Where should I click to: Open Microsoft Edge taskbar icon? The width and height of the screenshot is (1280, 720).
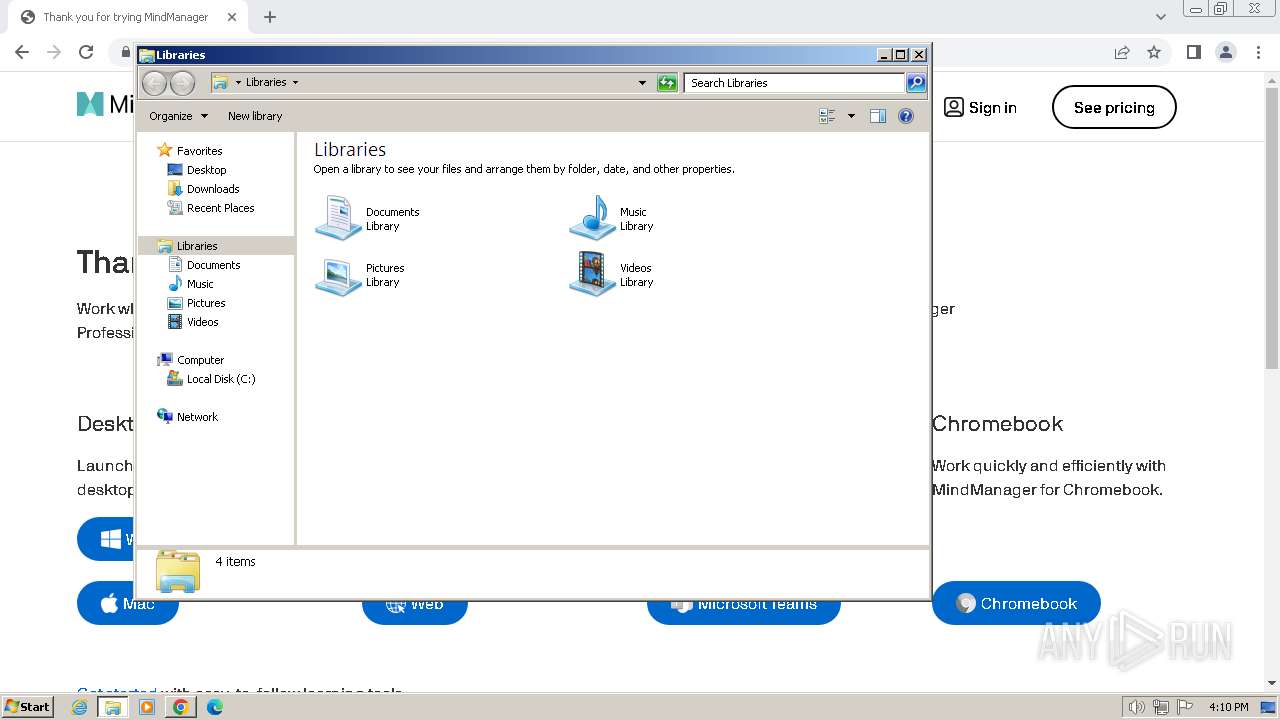(x=215, y=707)
